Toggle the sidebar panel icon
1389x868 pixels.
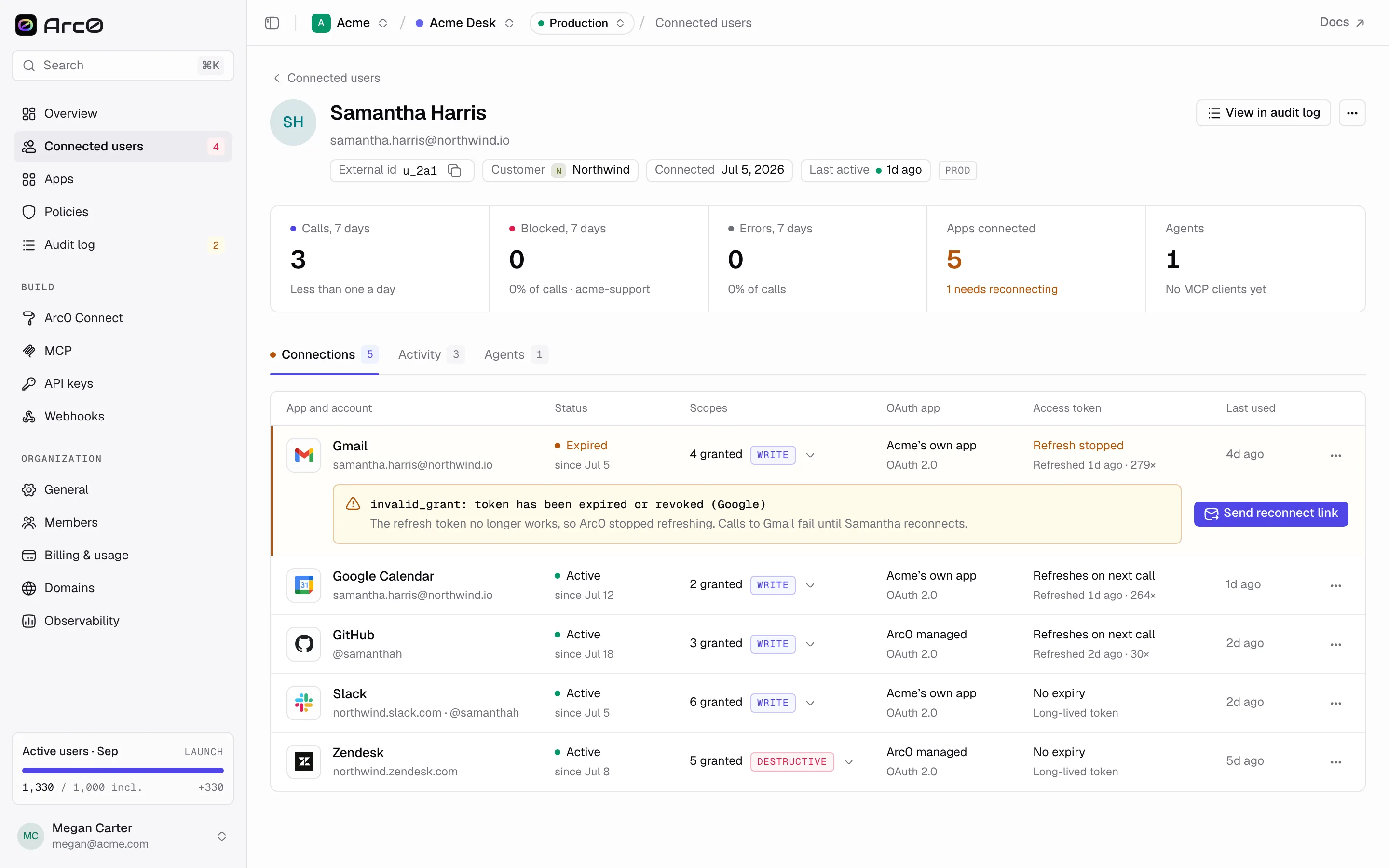pyautogui.click(x=272, y=23)
